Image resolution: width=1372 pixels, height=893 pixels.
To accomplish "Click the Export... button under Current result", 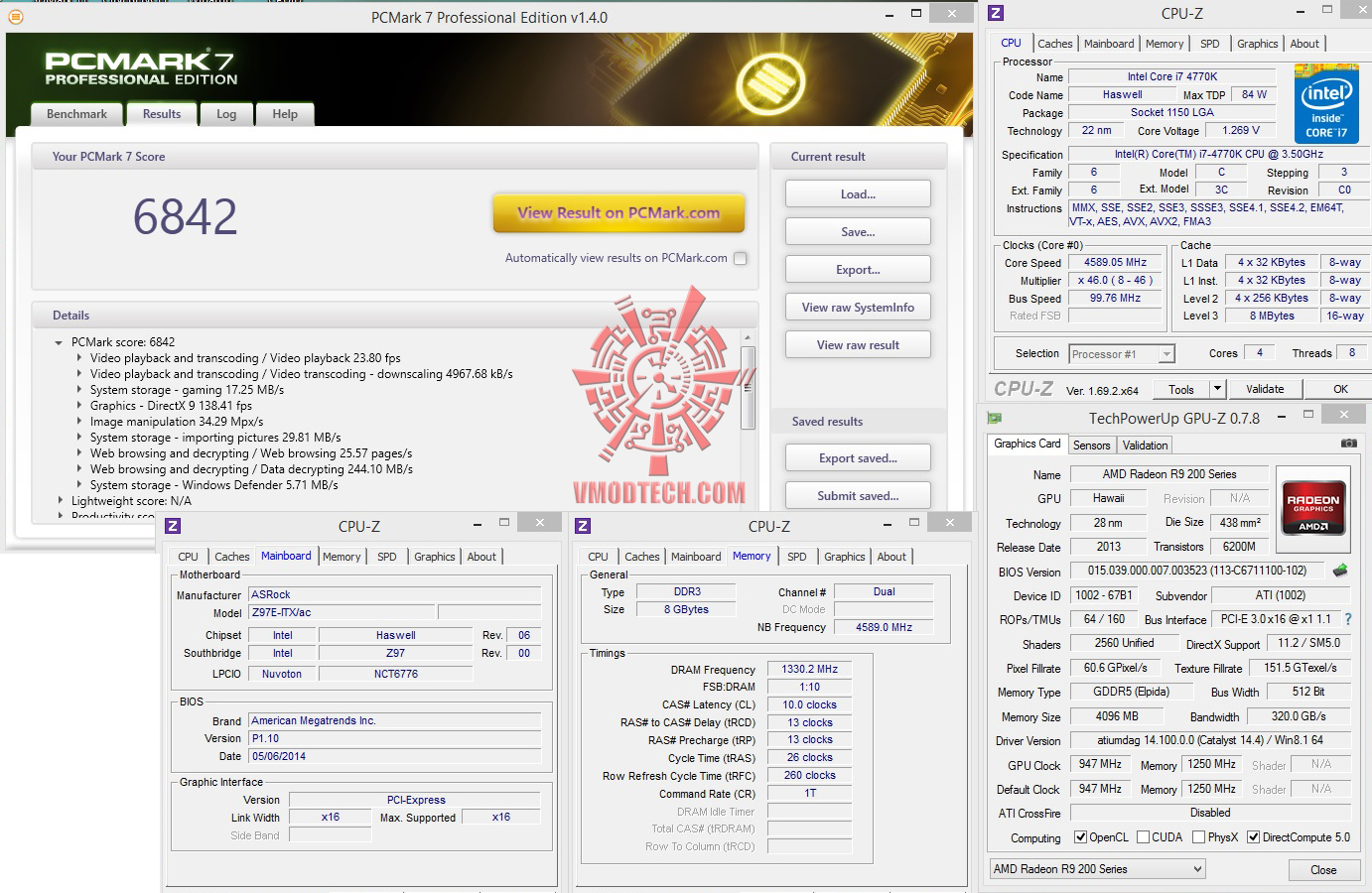I will (x=858, y=270).
